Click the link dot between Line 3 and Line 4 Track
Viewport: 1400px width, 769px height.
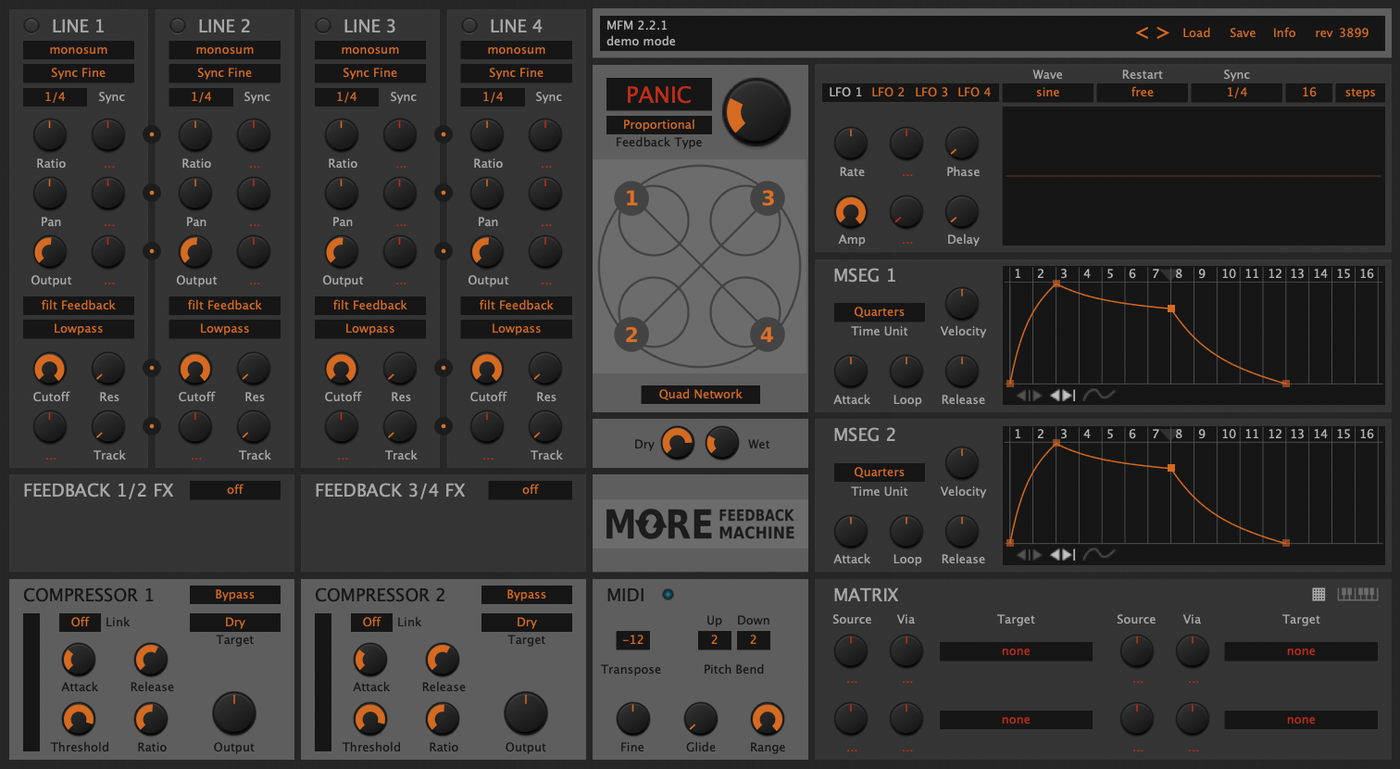444,426
